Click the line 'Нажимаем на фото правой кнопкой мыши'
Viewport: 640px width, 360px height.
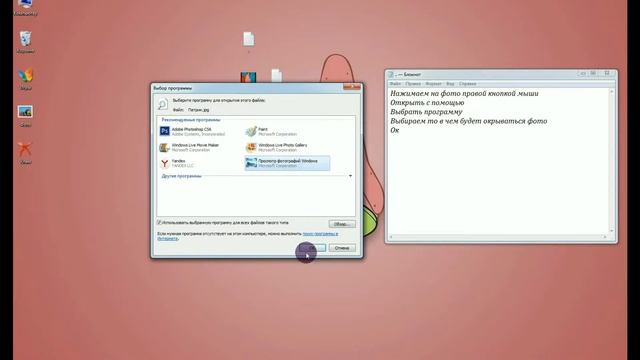tap(464, 93)
